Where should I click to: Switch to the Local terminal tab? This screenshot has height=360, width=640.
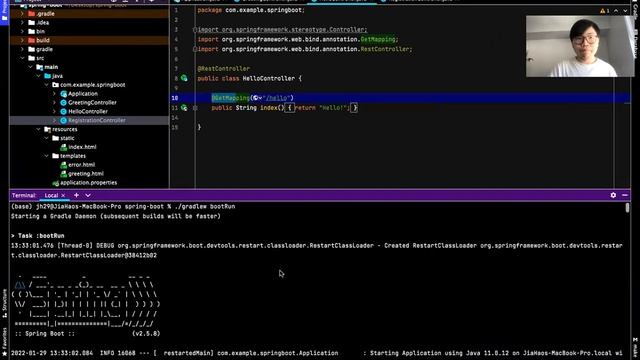[x=51, y=196]
